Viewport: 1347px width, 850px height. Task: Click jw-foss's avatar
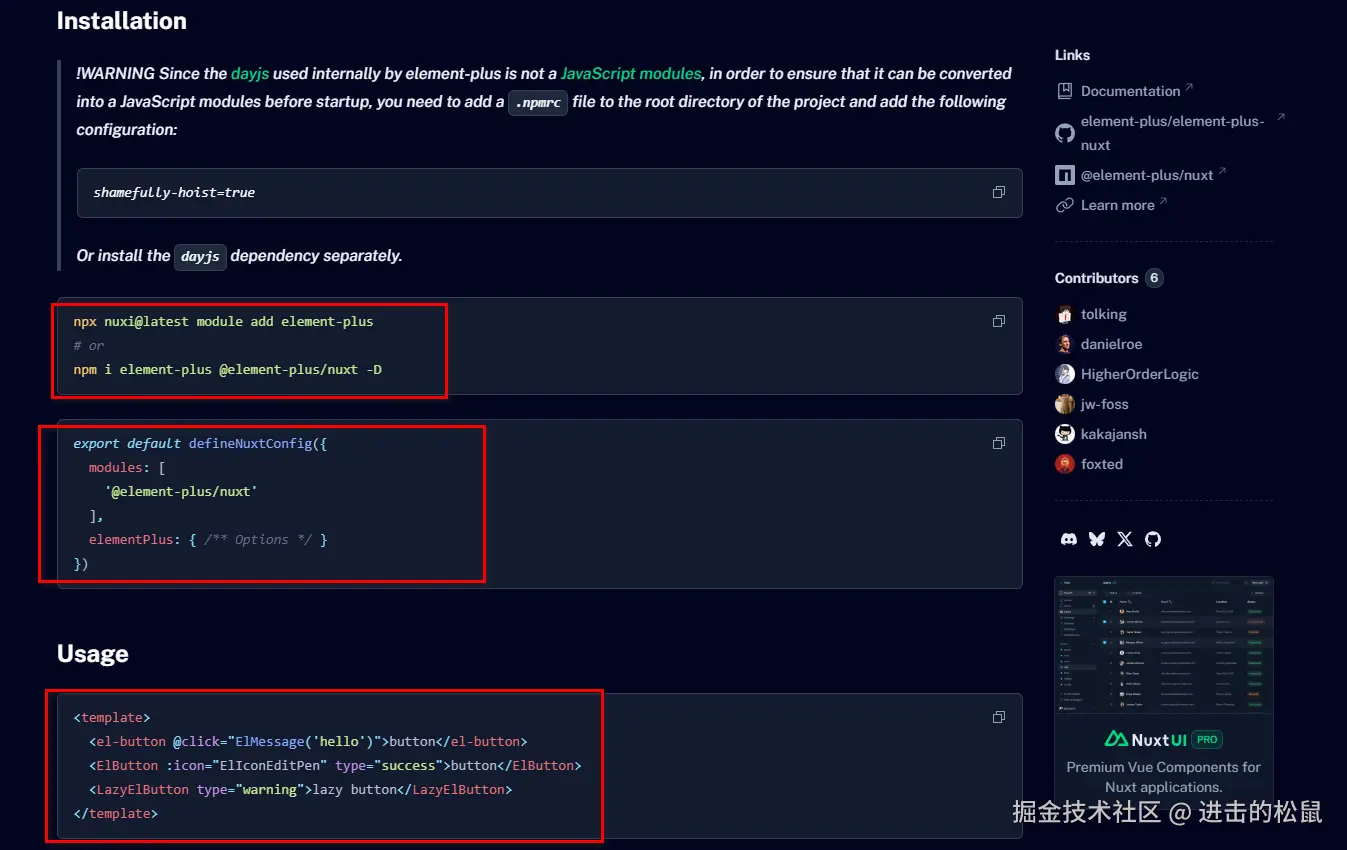click(x=1065, y=404)
